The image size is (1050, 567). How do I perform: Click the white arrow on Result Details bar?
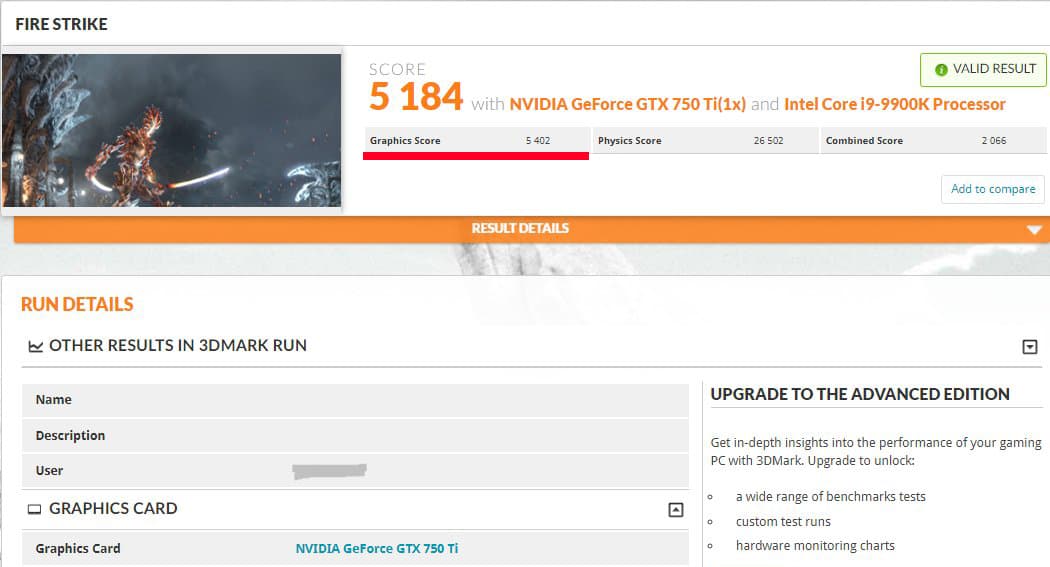(x=1034, y=230)
